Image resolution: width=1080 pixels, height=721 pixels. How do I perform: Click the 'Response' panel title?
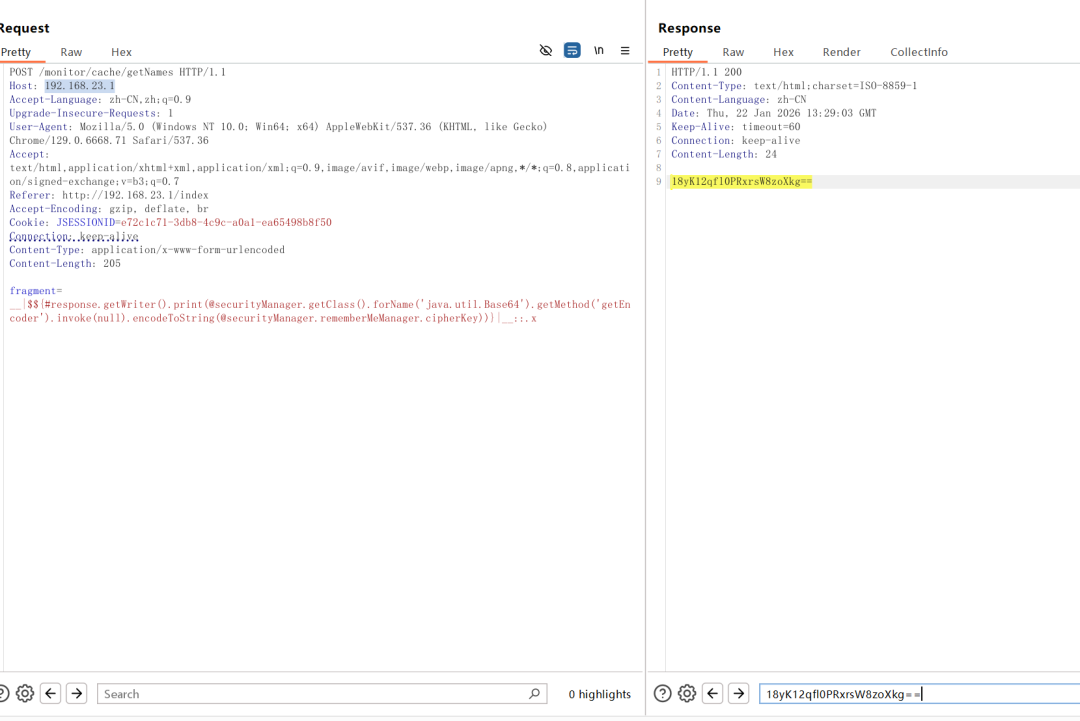tap(689, 28)
